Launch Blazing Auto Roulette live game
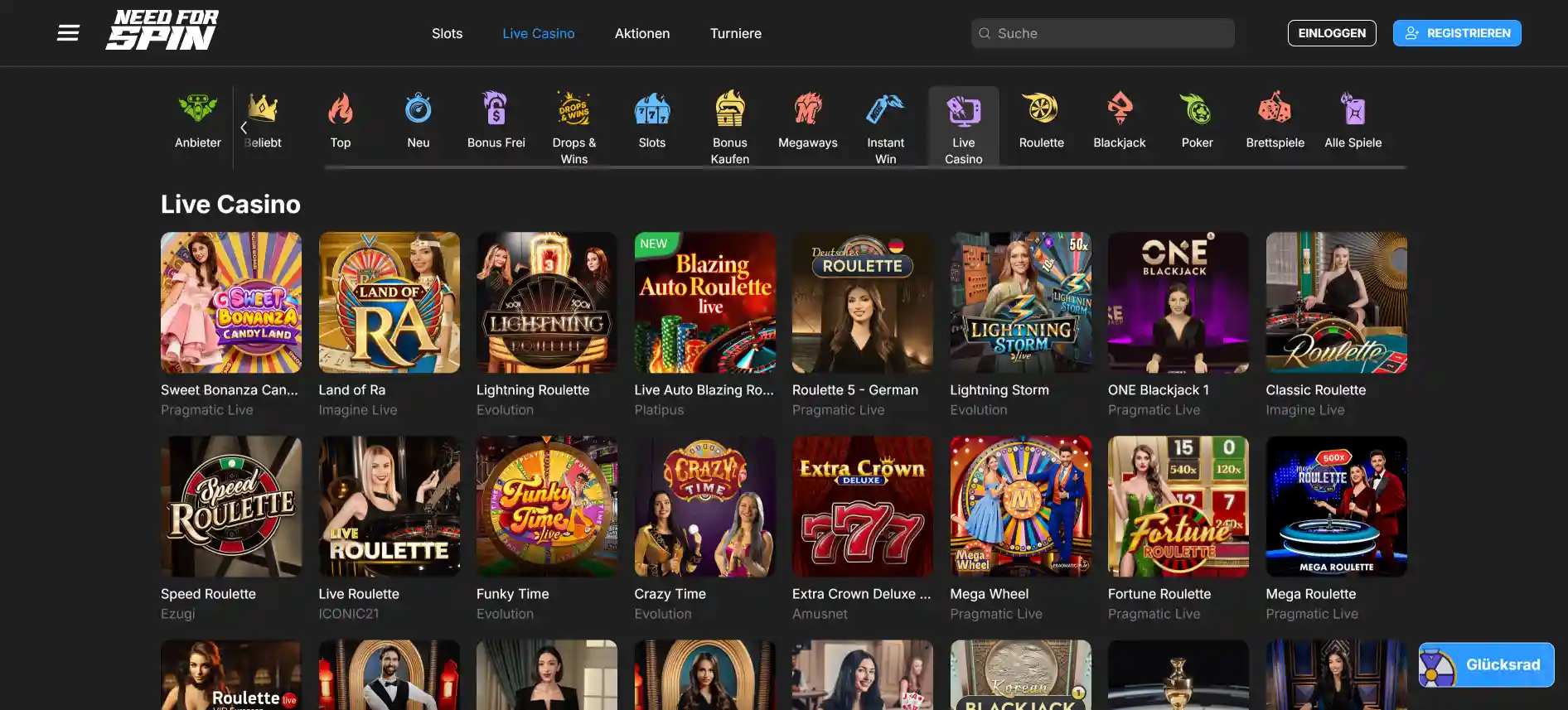Screen dimensions: 1568x710 tap(705, 302)
